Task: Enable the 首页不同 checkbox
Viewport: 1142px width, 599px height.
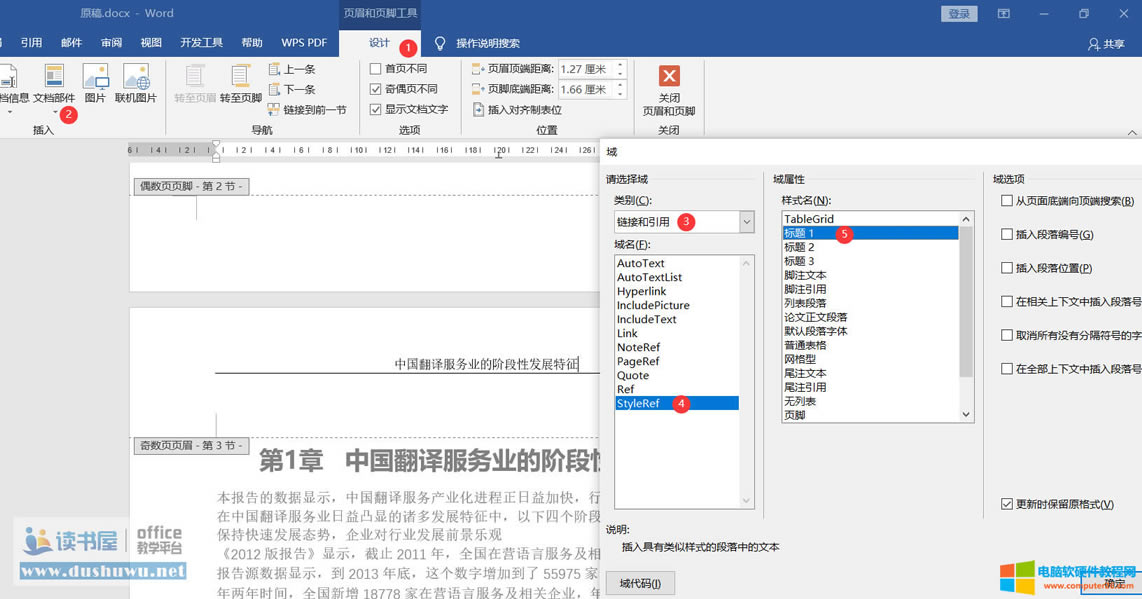Action: click(x=376, y=69)
